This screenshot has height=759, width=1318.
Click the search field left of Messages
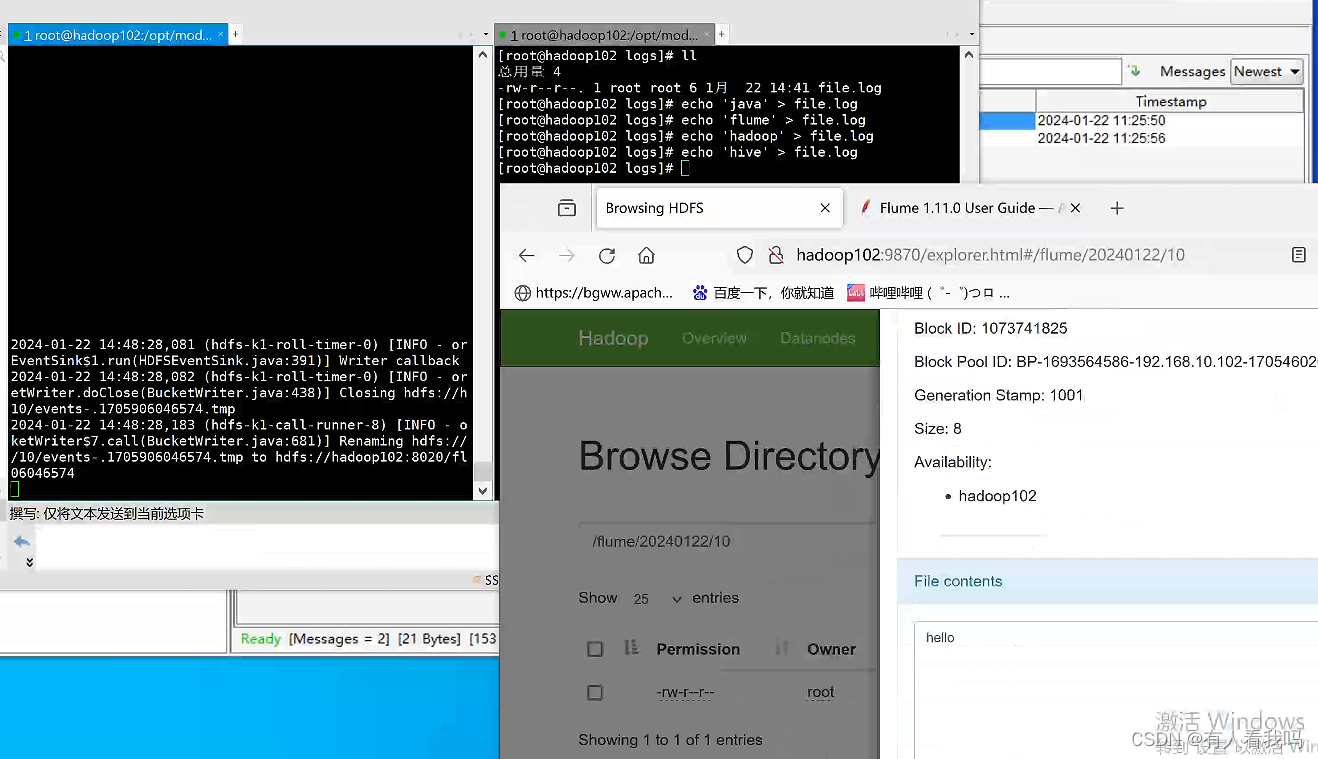coord(1051,71)
